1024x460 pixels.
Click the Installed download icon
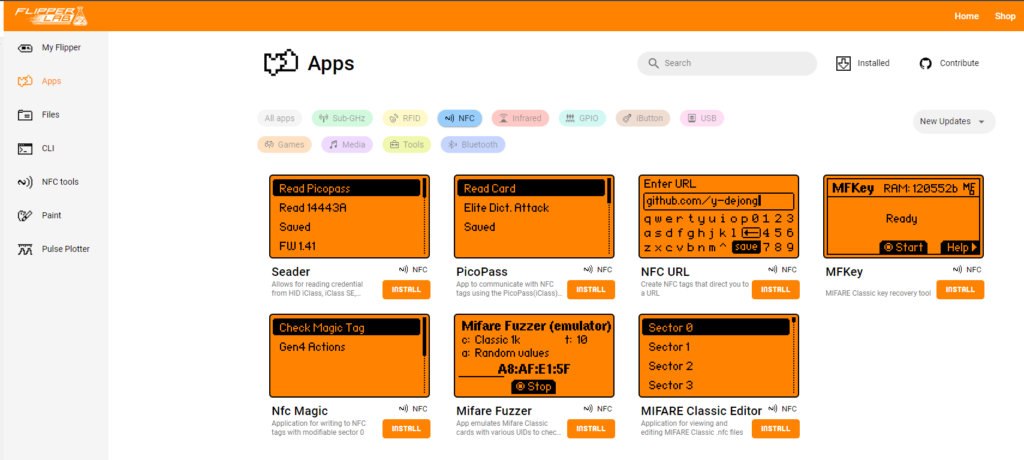(x=843, y=63)
